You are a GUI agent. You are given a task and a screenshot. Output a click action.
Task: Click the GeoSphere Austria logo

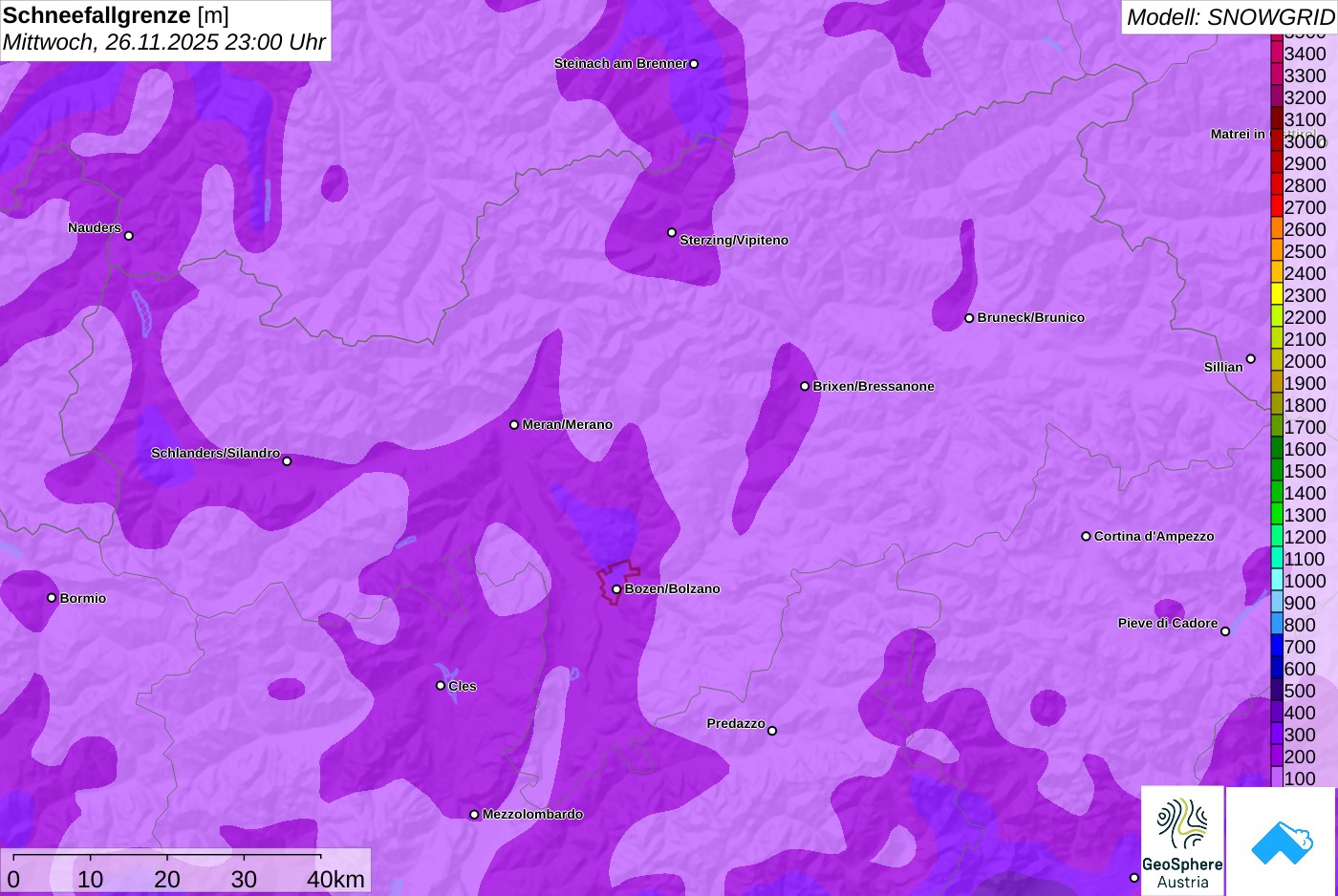tap(1182, 841)
